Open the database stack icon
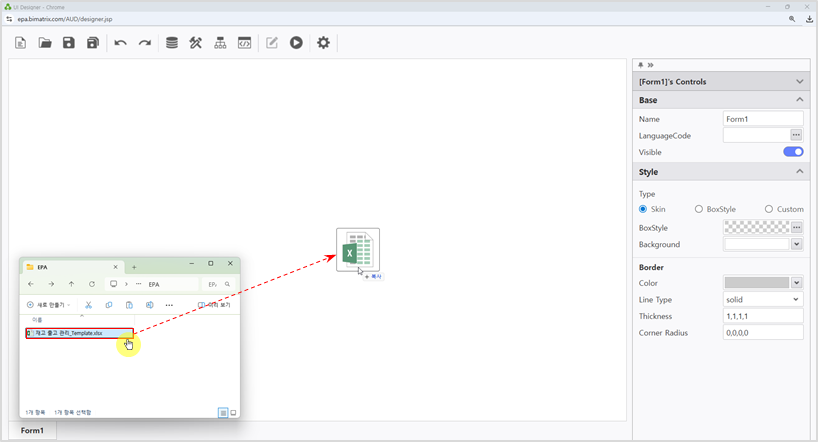 click(x=172, y=43)
